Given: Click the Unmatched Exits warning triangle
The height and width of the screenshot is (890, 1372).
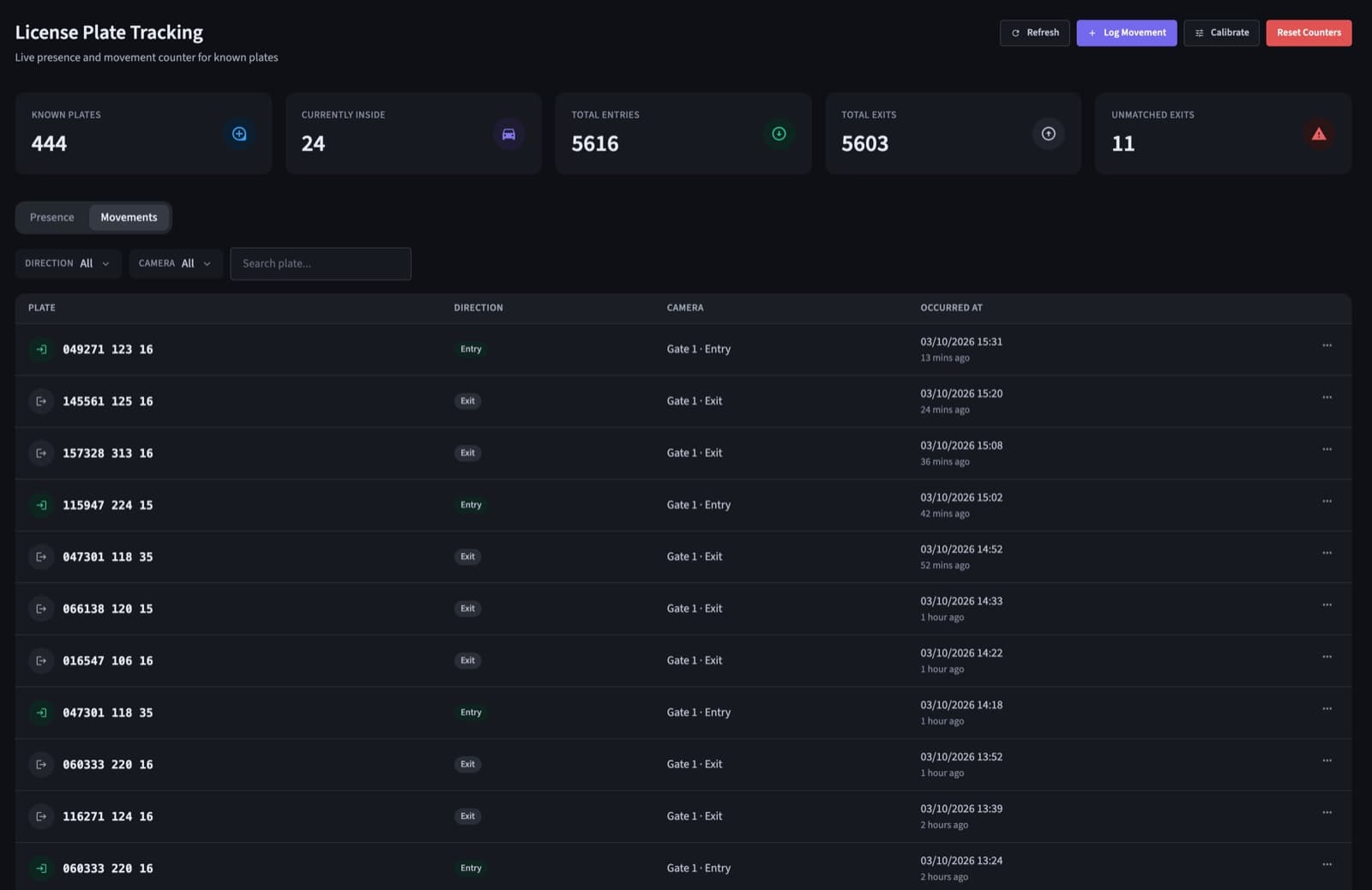Looking at the screenshot, I should pyautogui.click(x=1319, y=134).
